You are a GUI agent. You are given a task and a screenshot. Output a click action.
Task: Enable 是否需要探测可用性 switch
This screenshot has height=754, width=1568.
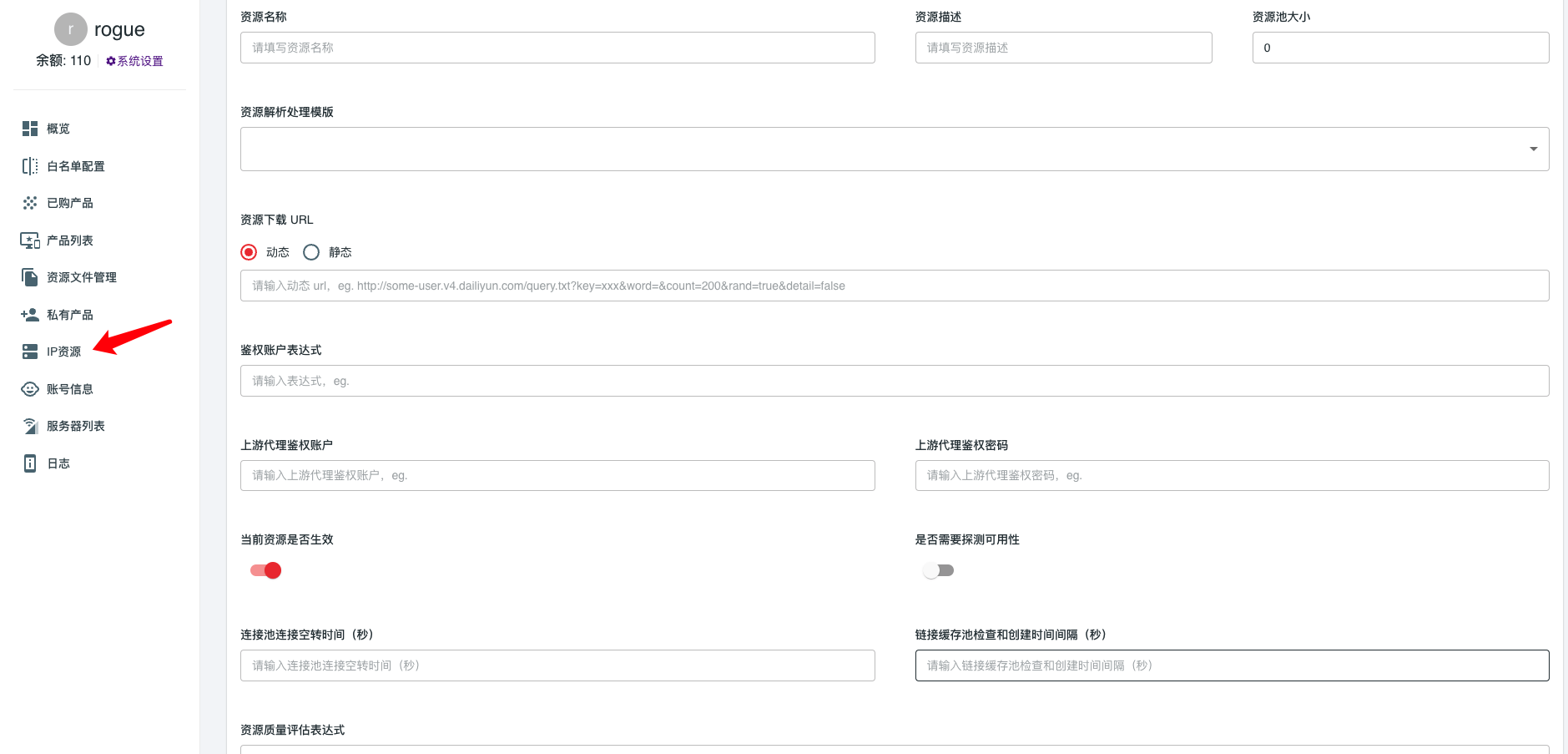(x=939, y=570)
